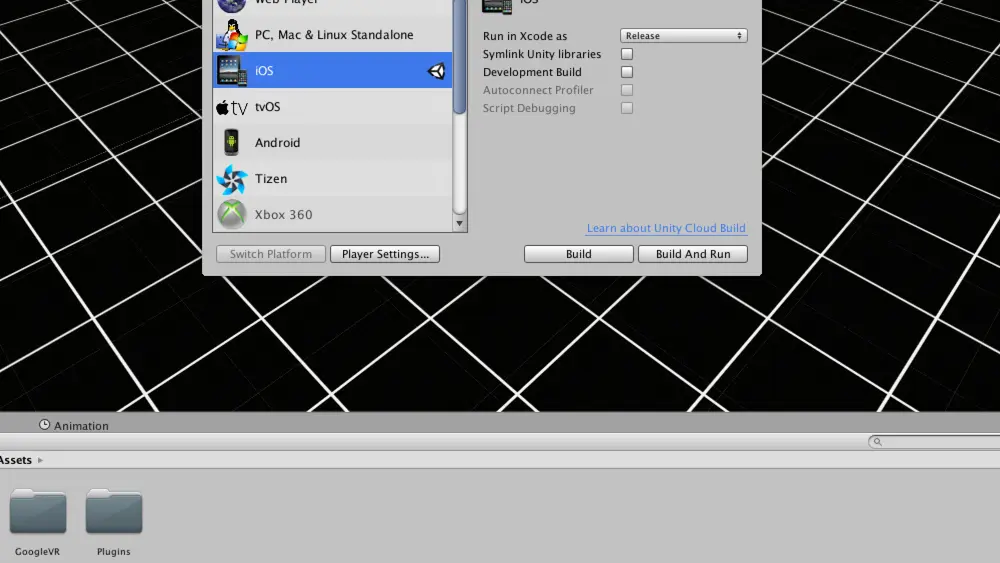Click platform list scroll down arrow
The image size is (1000, 563).
coord(459,223)
